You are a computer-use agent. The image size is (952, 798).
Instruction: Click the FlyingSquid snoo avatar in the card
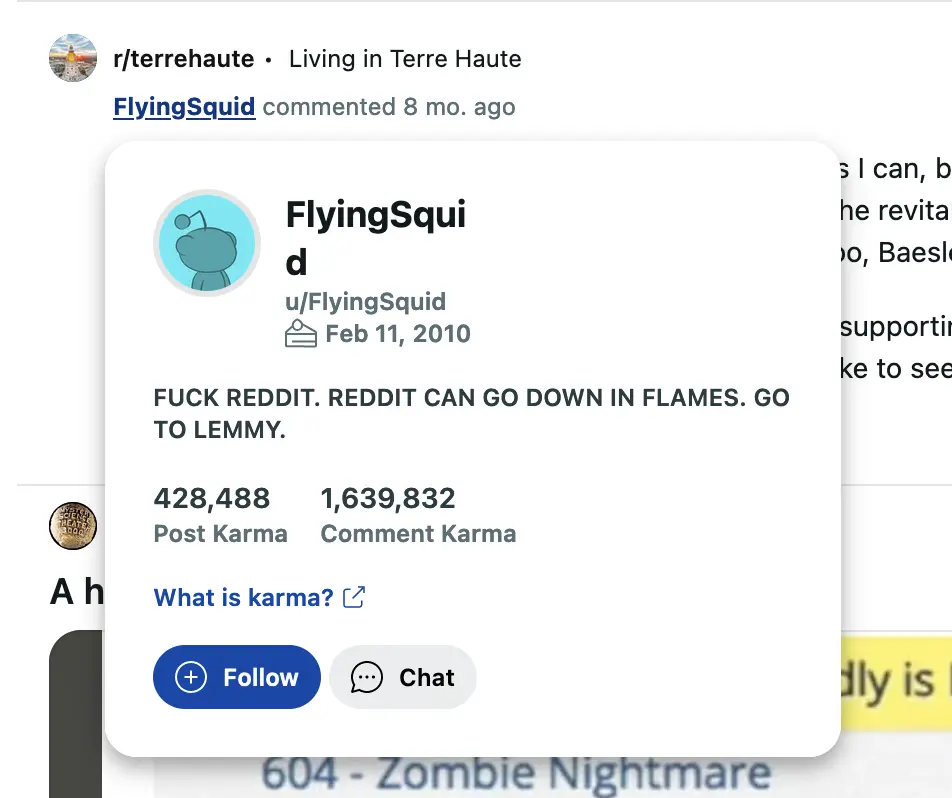pyautogui.click(x=207, y=243)
